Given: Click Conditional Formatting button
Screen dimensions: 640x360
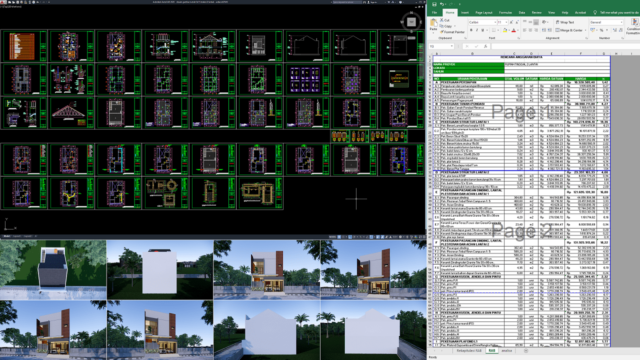Looking at the screenshot, I should (x=633, y=27).
